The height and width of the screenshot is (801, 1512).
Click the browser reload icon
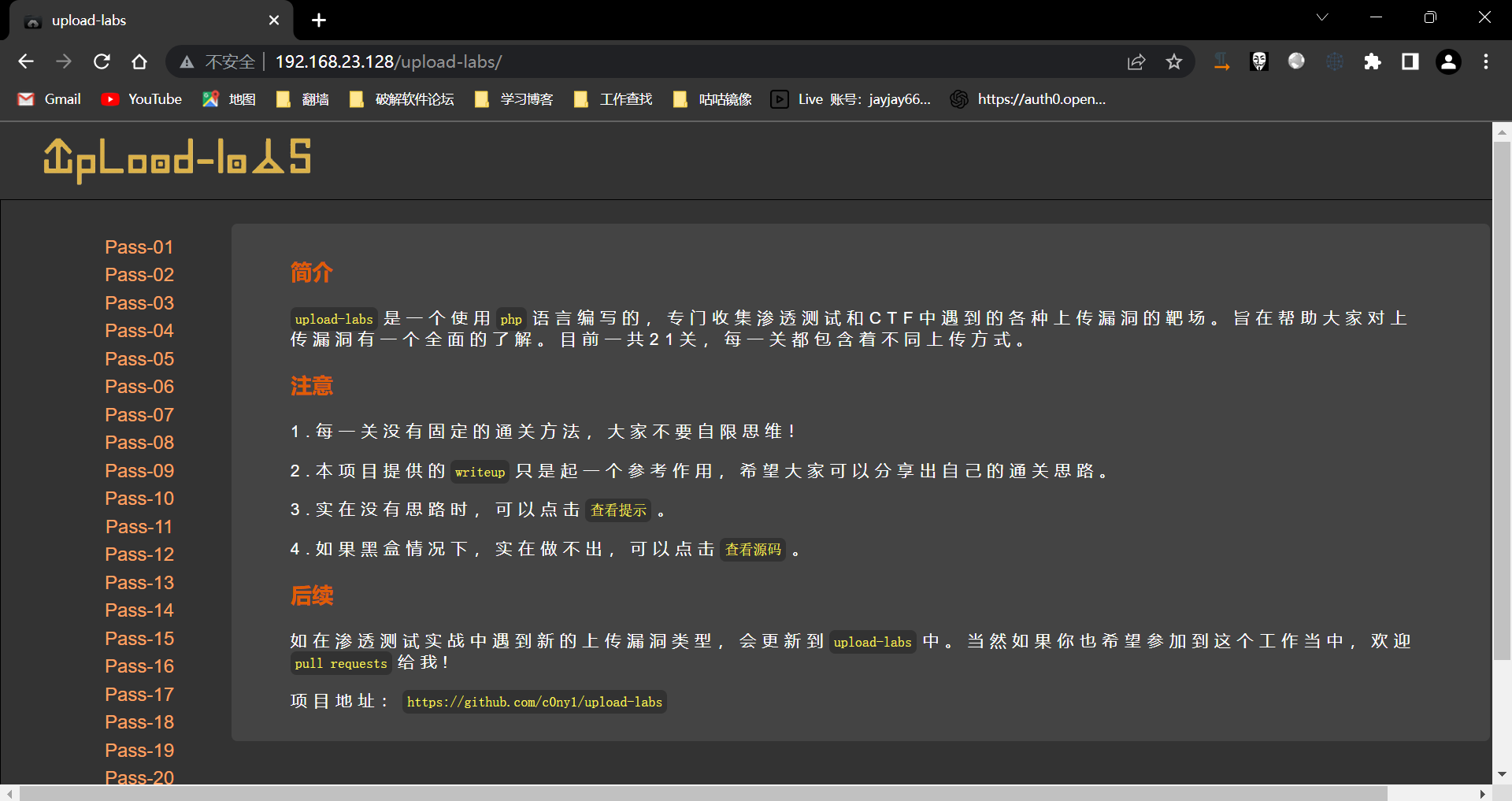coord(102,61)
